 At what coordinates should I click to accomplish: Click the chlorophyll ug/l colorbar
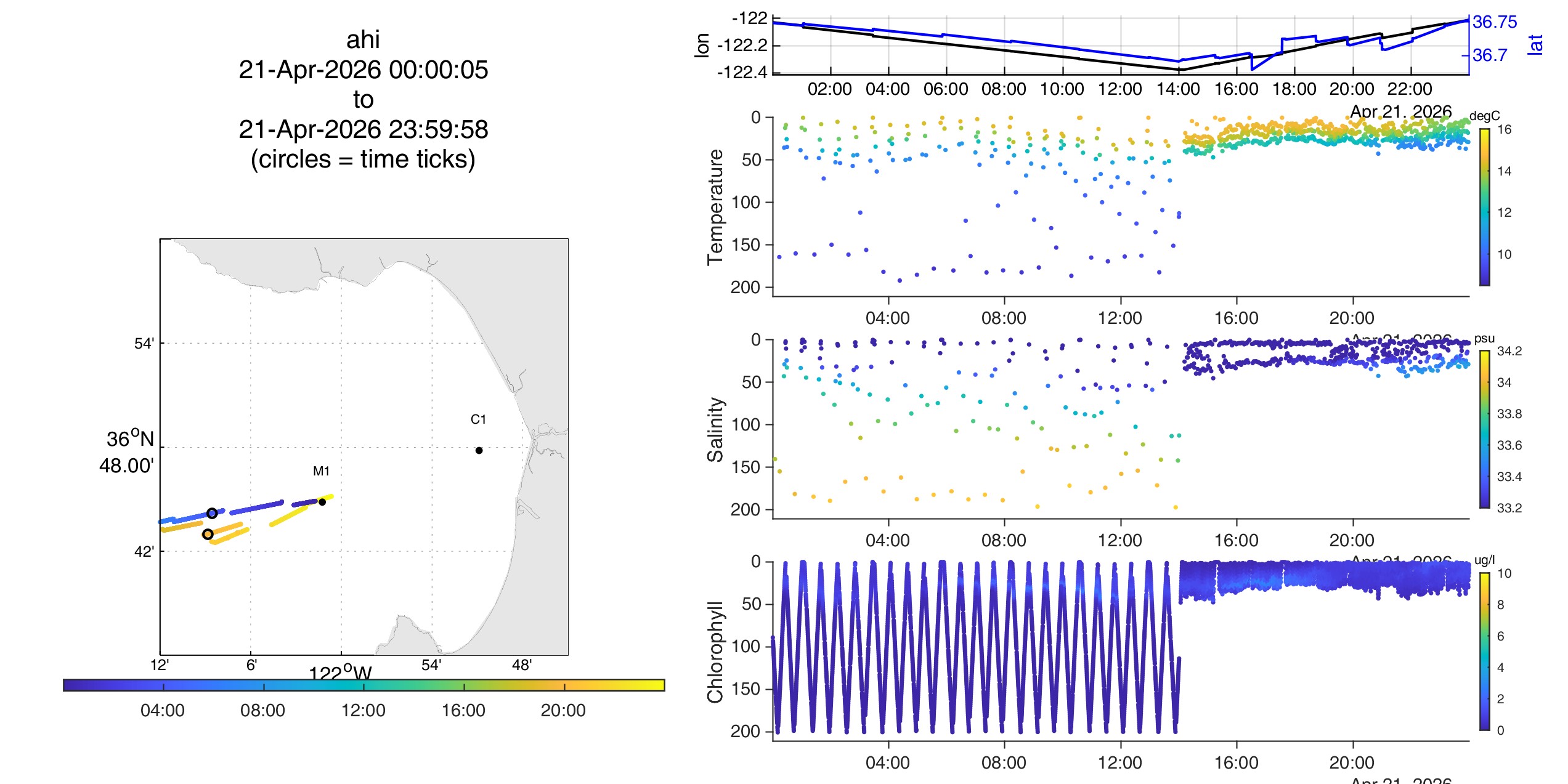tap(1485, 652)
